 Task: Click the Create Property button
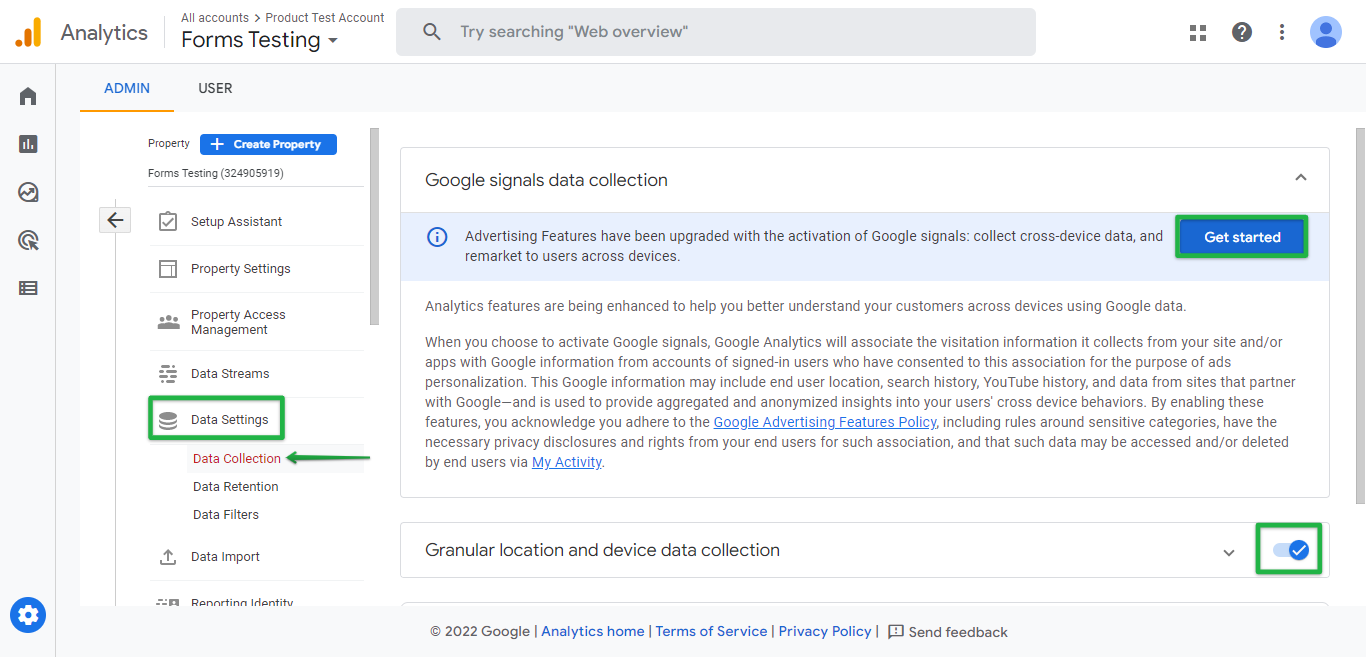(x=268, y=144)
